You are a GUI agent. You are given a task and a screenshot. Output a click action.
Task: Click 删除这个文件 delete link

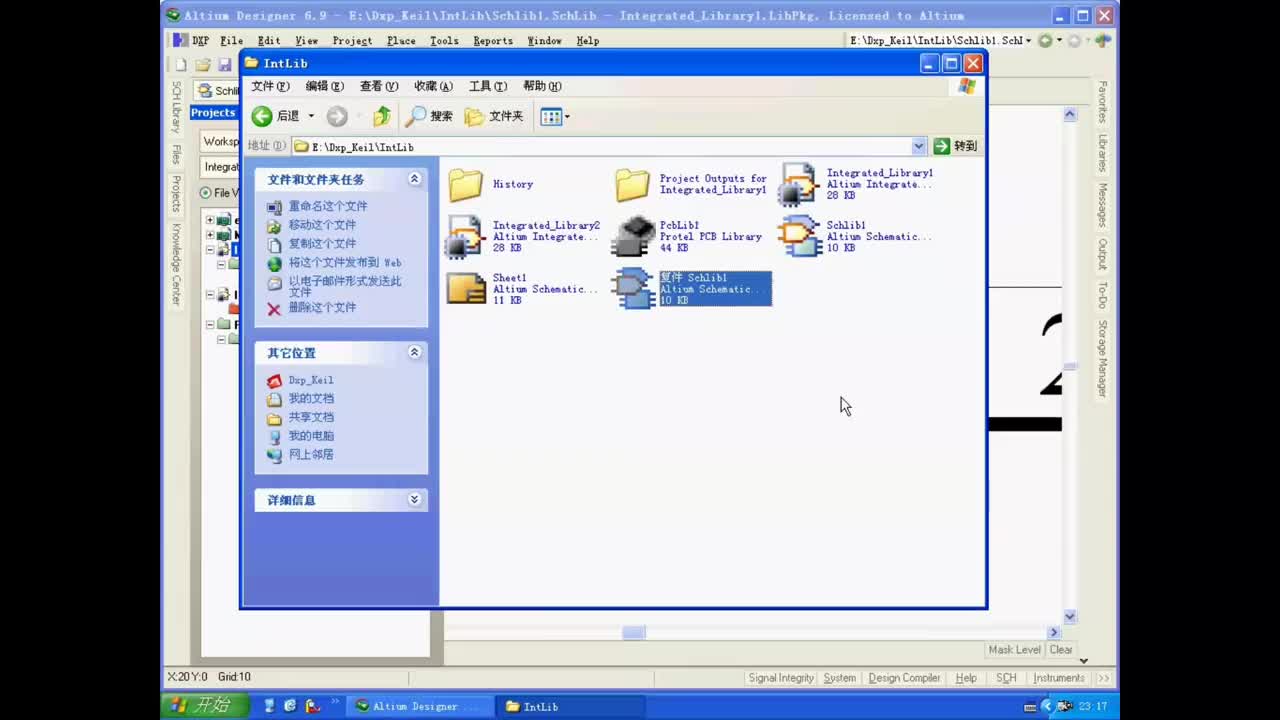(322, 308)
